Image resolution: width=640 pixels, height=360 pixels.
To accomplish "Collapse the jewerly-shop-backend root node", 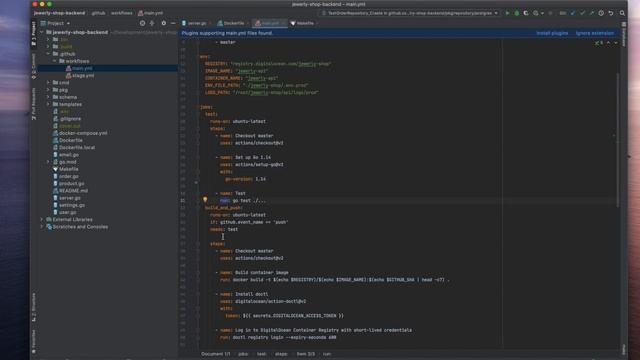I will point(42,32).
